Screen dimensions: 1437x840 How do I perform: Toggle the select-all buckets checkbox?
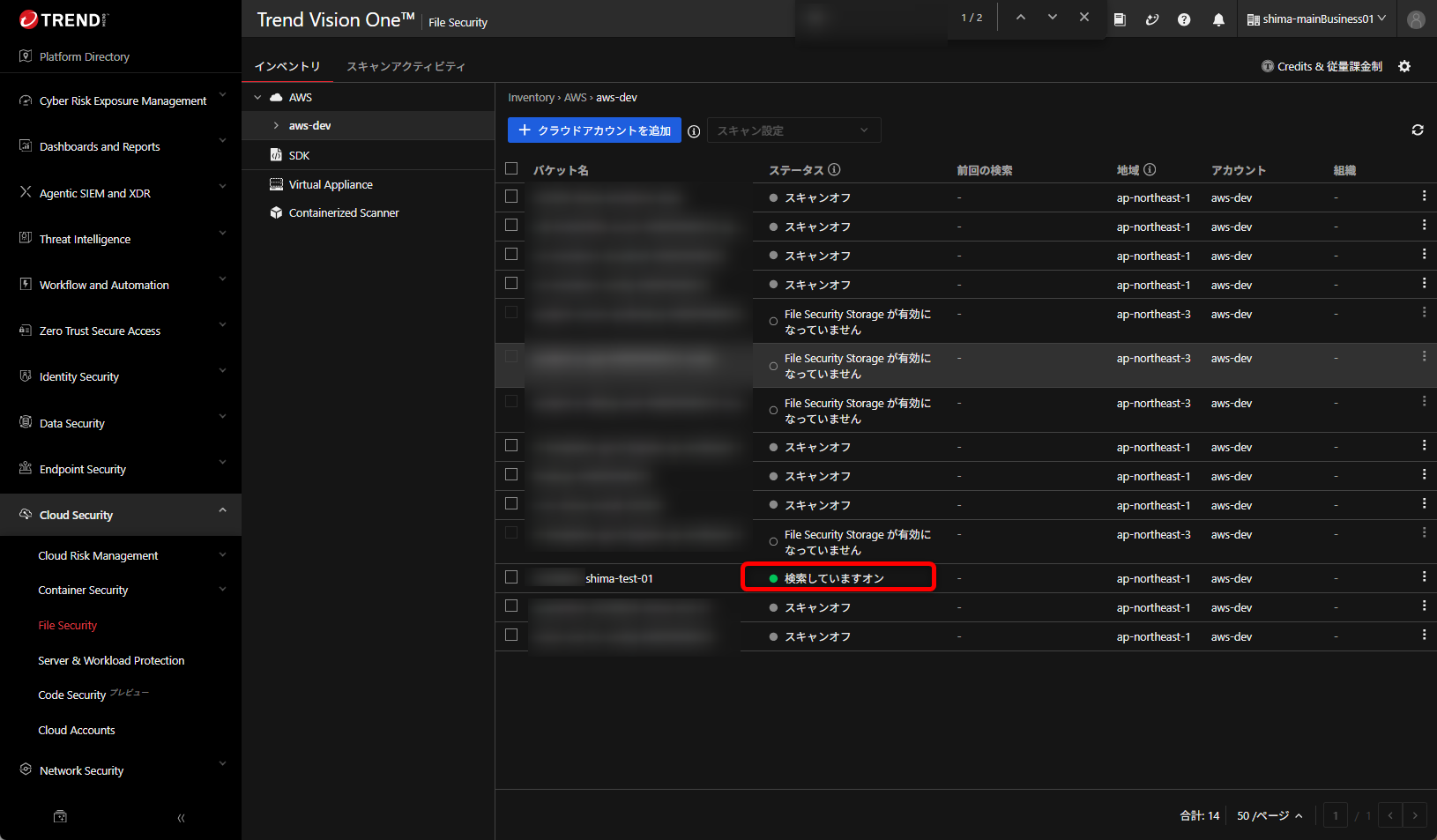[x=511, y=168]
